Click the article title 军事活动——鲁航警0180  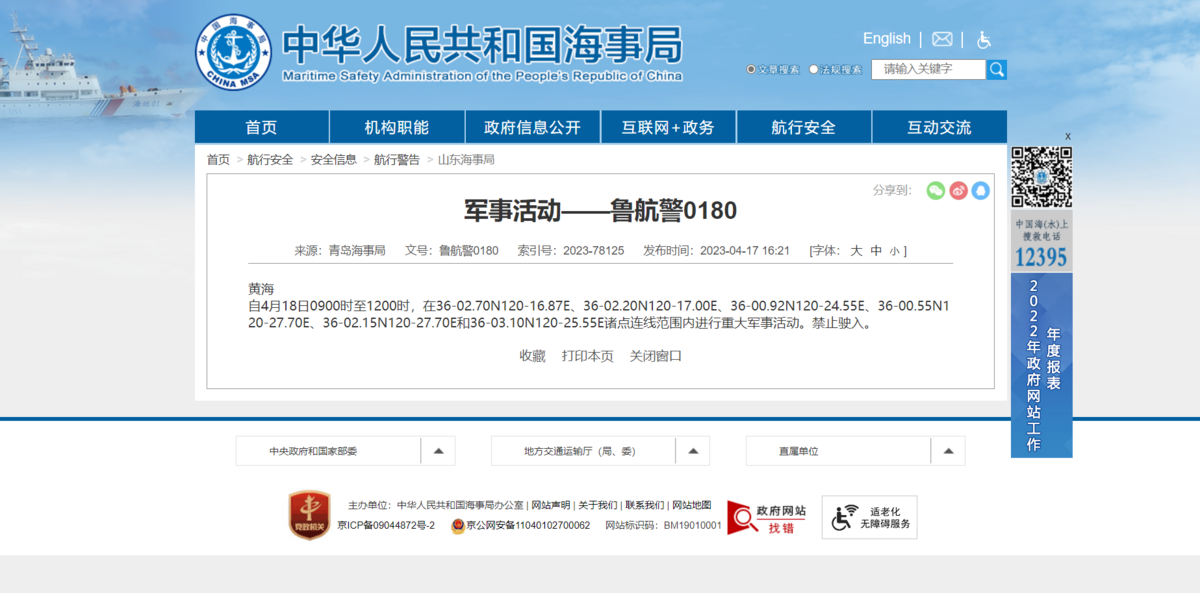(600, 211)
